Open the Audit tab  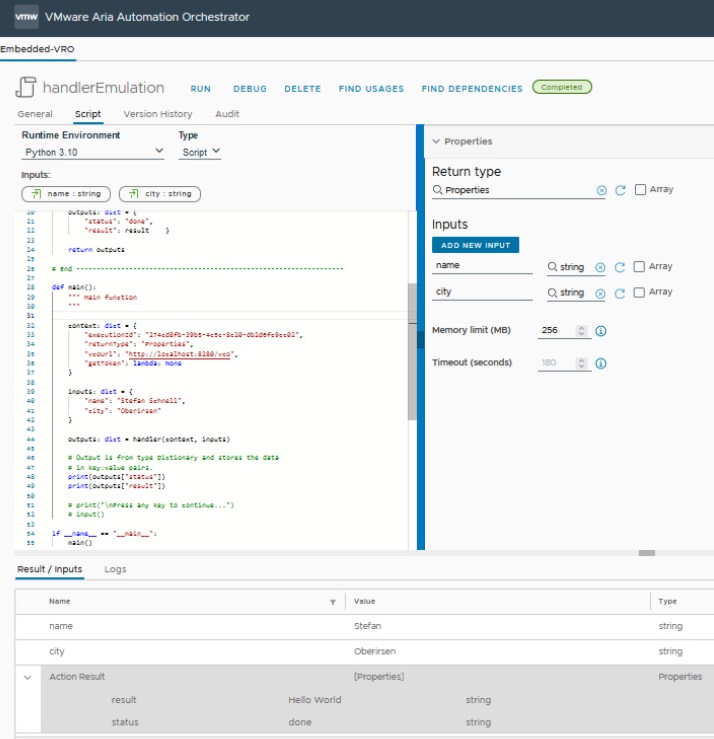tap(227, 114)
